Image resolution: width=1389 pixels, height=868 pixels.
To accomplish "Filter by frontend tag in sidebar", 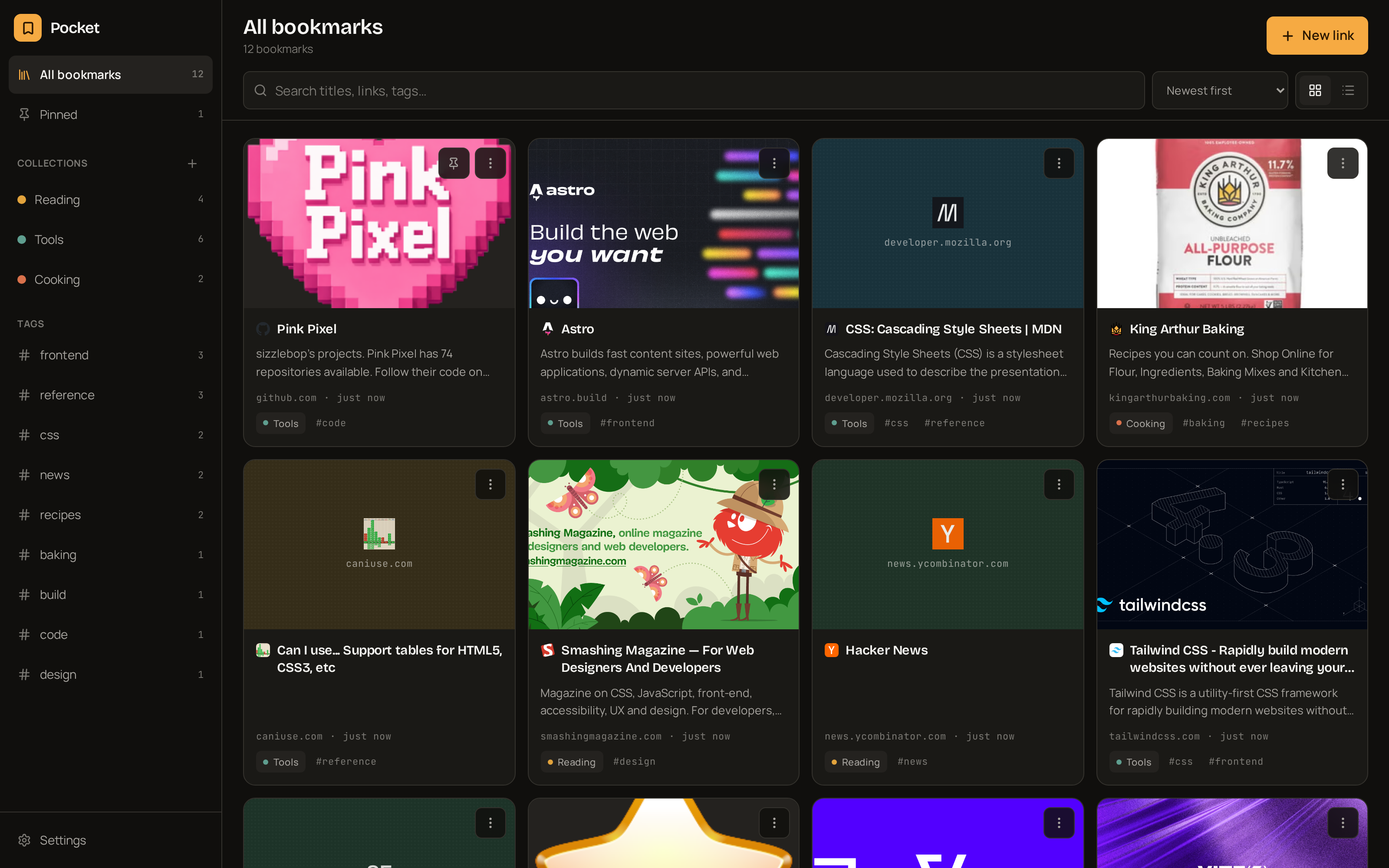I will pos(110,355).
